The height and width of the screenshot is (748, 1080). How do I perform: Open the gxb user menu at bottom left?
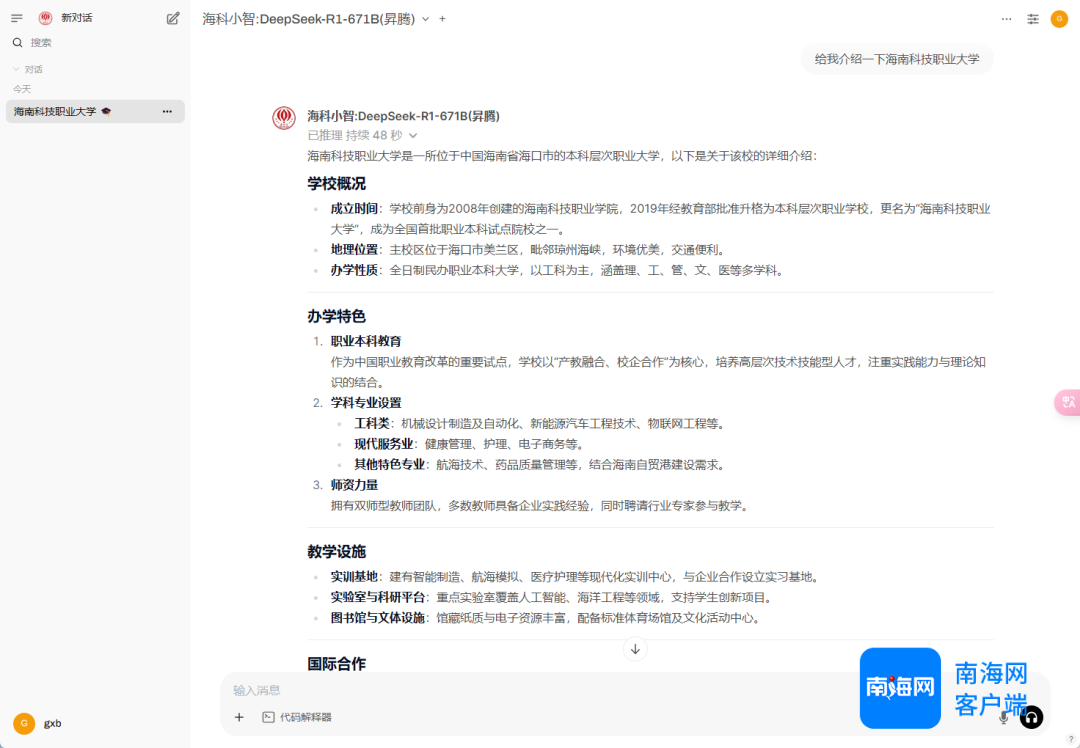coord(38,723)
